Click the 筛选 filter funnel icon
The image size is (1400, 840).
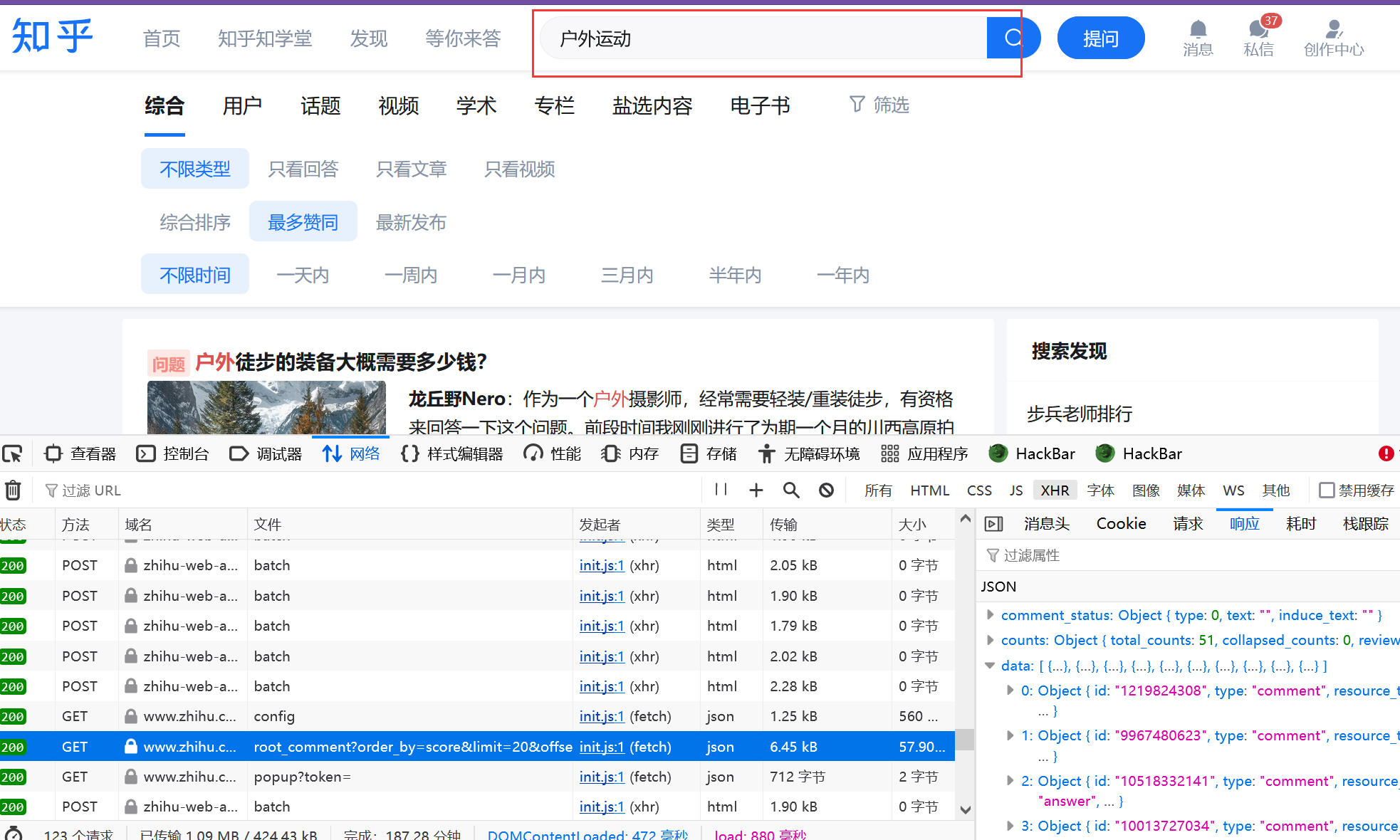tap(857, 105)
